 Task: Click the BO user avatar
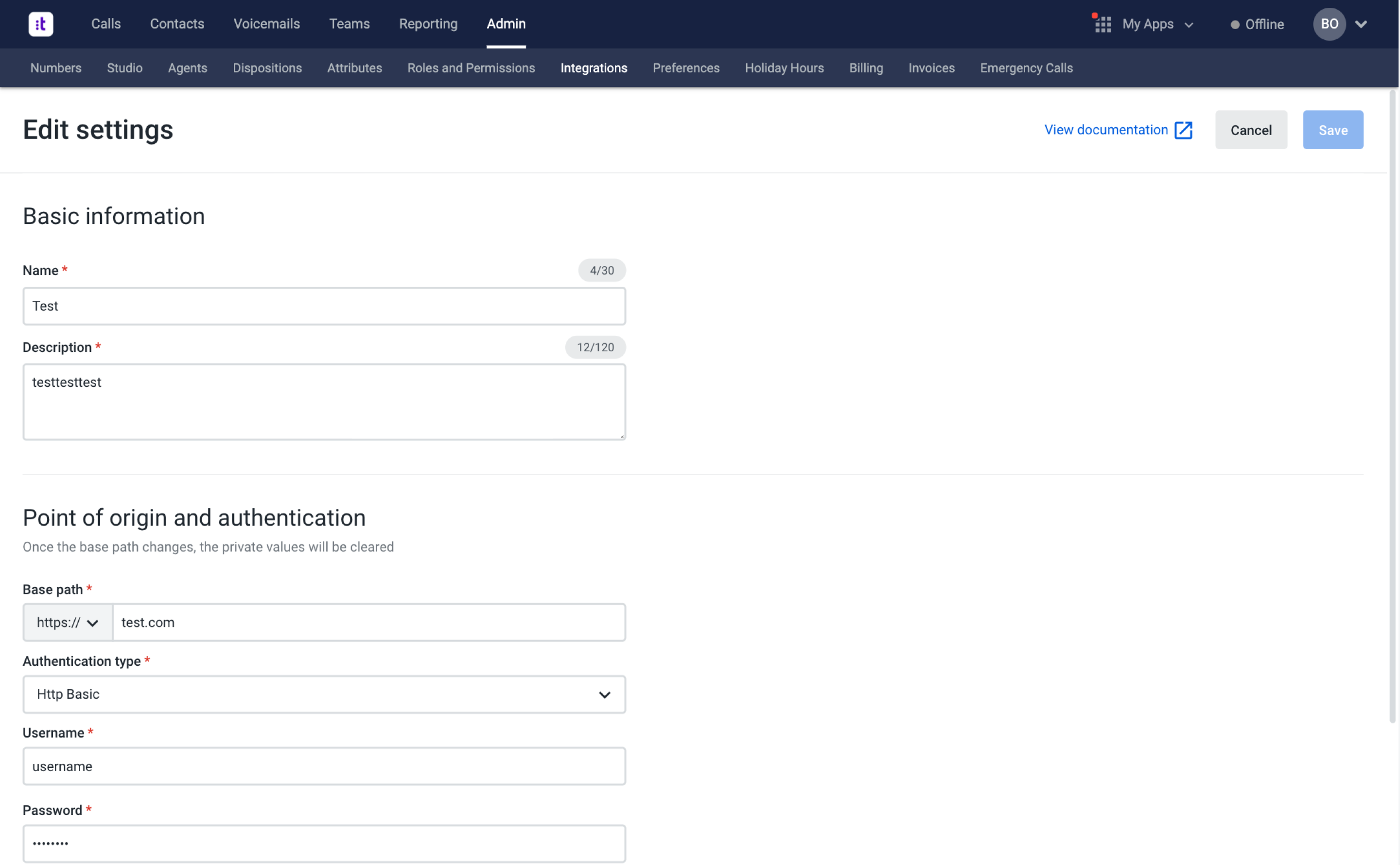1329,24
